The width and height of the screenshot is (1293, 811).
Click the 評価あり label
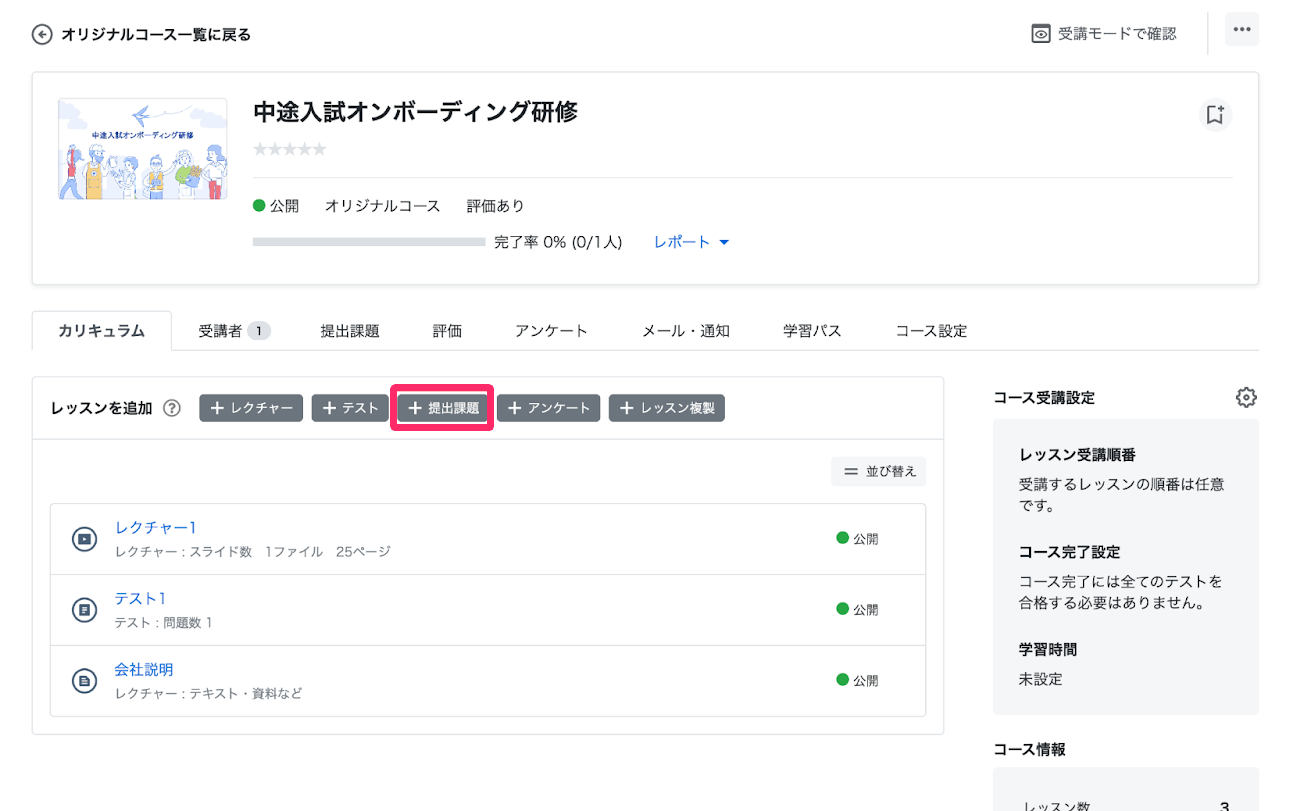tap(496, 206)
